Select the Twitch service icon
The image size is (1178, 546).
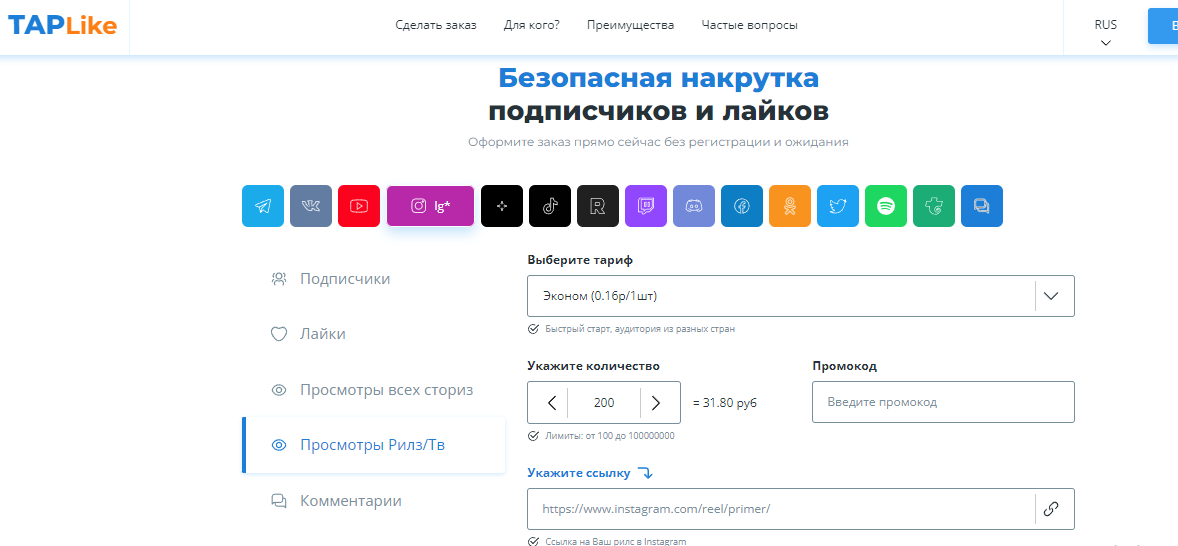coord(646,206)
